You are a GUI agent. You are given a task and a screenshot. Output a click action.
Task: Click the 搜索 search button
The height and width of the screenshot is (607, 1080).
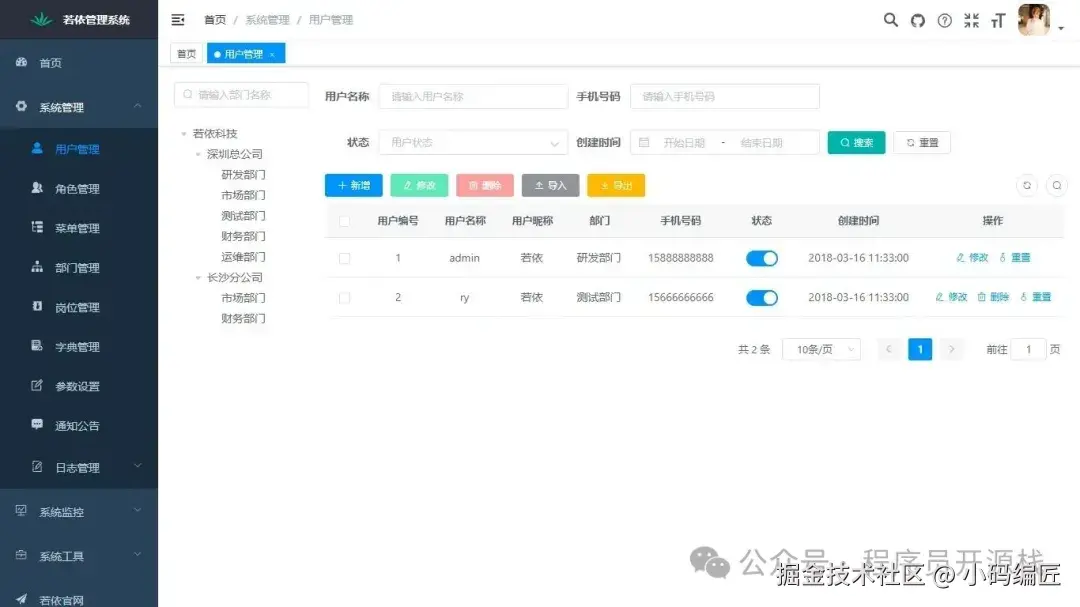tap(856, 143)
